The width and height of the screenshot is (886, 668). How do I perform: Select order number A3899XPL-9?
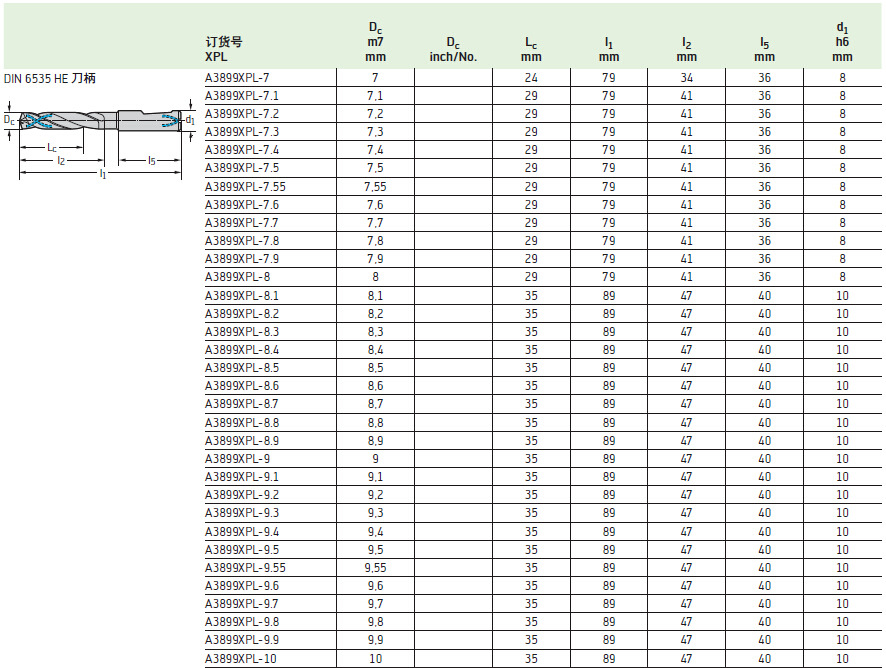(x=237, y=459)
